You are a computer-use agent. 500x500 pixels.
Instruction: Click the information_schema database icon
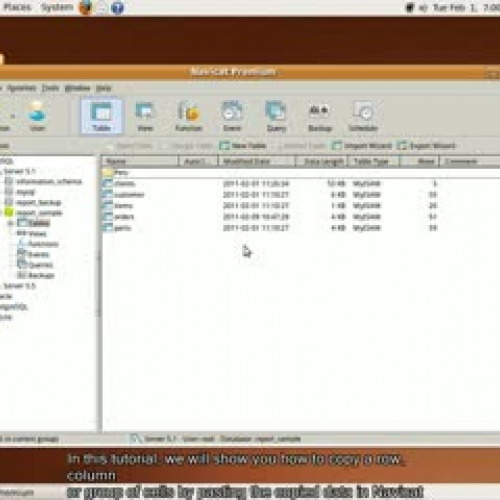click(x=9, y=181)
